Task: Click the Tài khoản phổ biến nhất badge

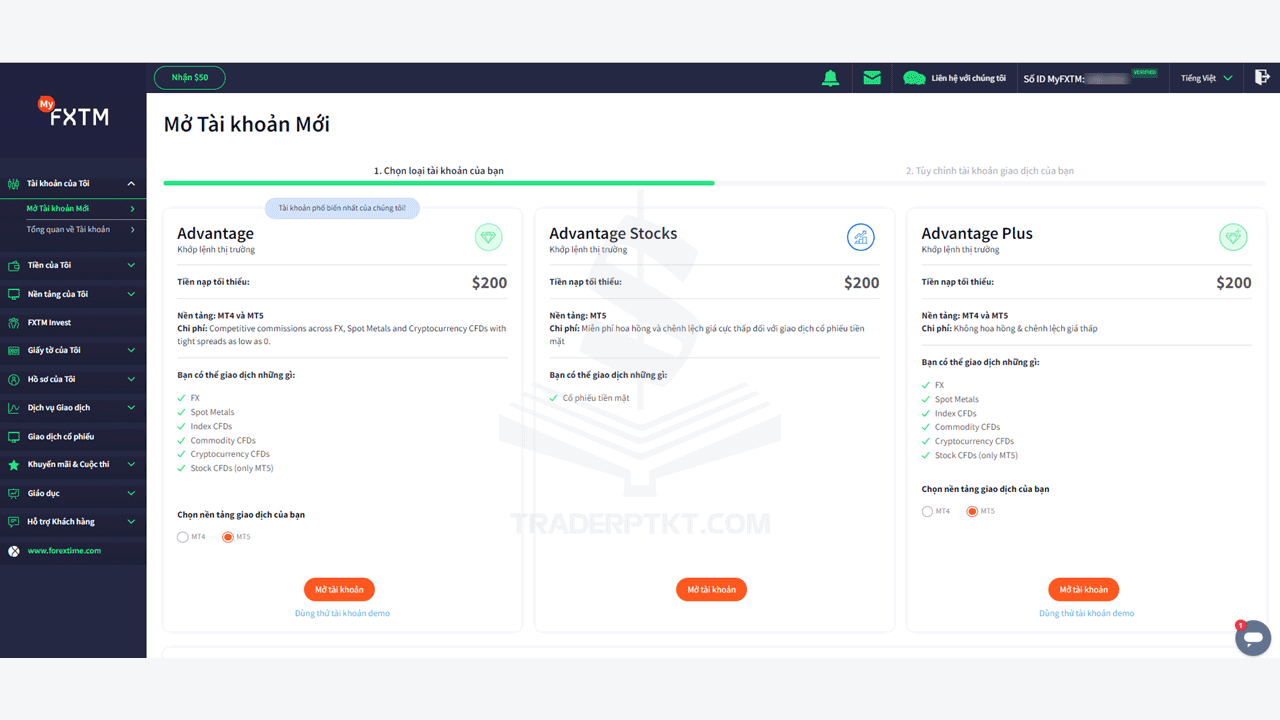Action: click(x=342, y=208)
